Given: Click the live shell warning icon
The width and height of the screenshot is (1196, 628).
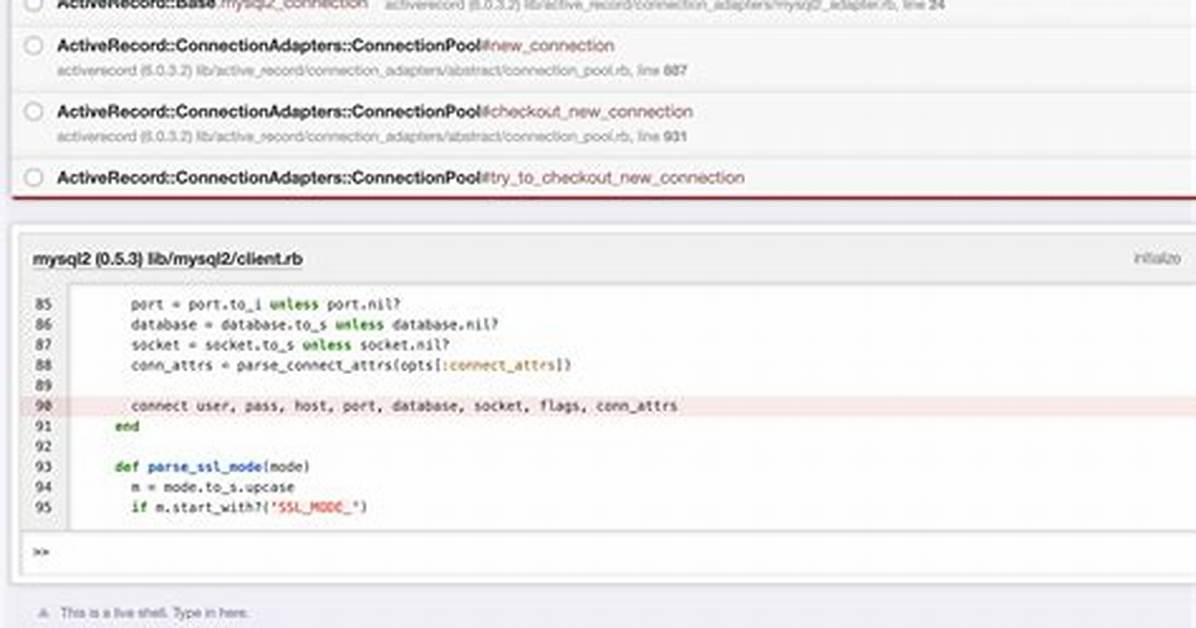Looking at the screenshot, I should click(43, 613).
